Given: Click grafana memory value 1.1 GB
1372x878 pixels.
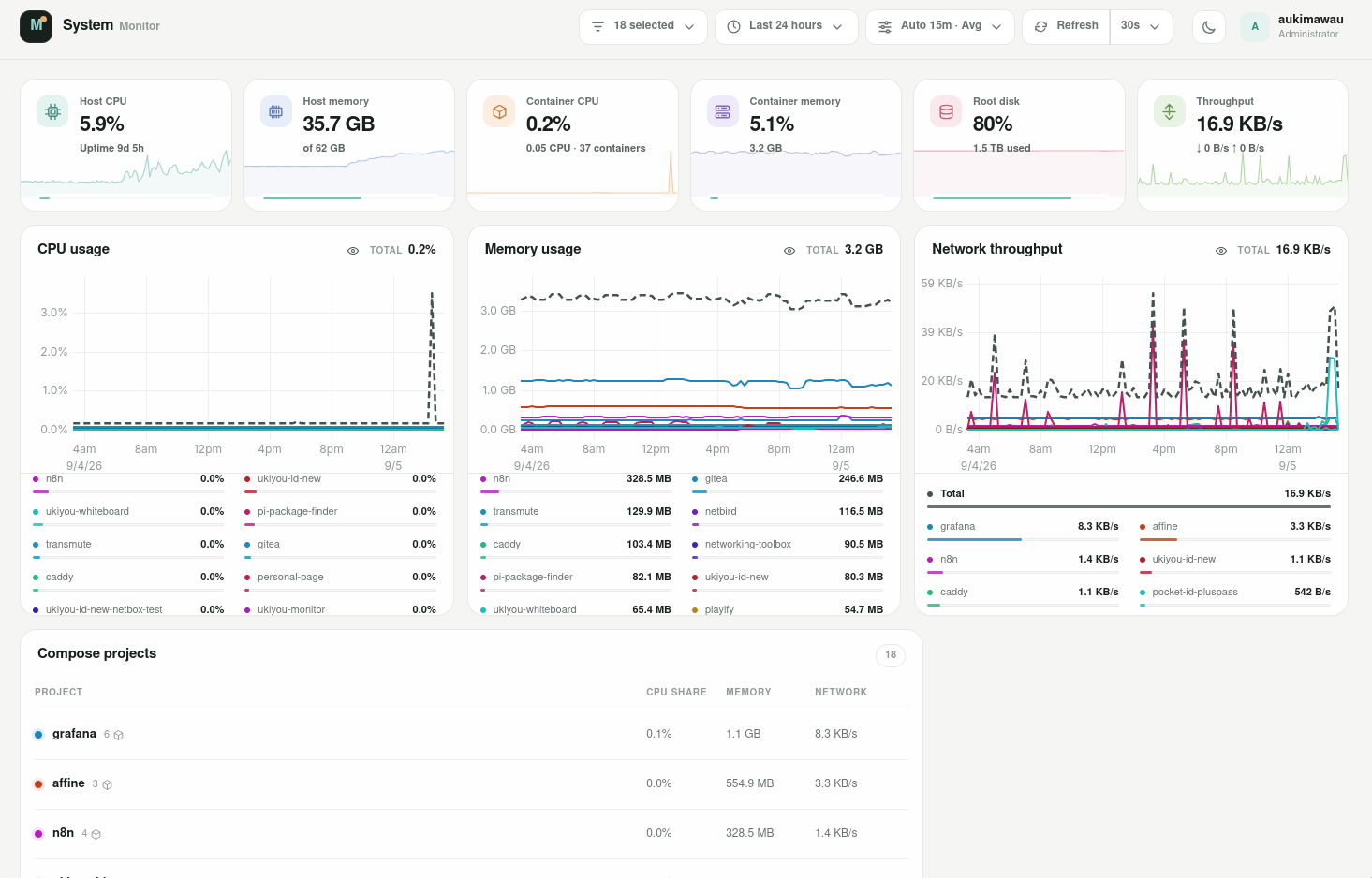Looking at the screenshot, I should click(744, 734).
